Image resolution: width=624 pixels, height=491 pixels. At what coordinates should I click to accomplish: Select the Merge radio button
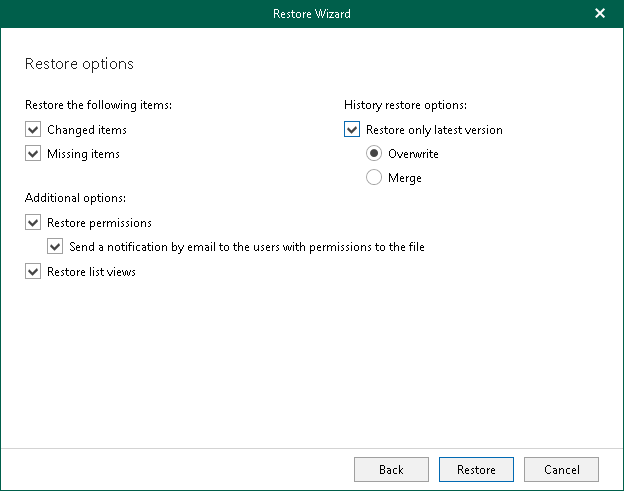click(374, 178)
